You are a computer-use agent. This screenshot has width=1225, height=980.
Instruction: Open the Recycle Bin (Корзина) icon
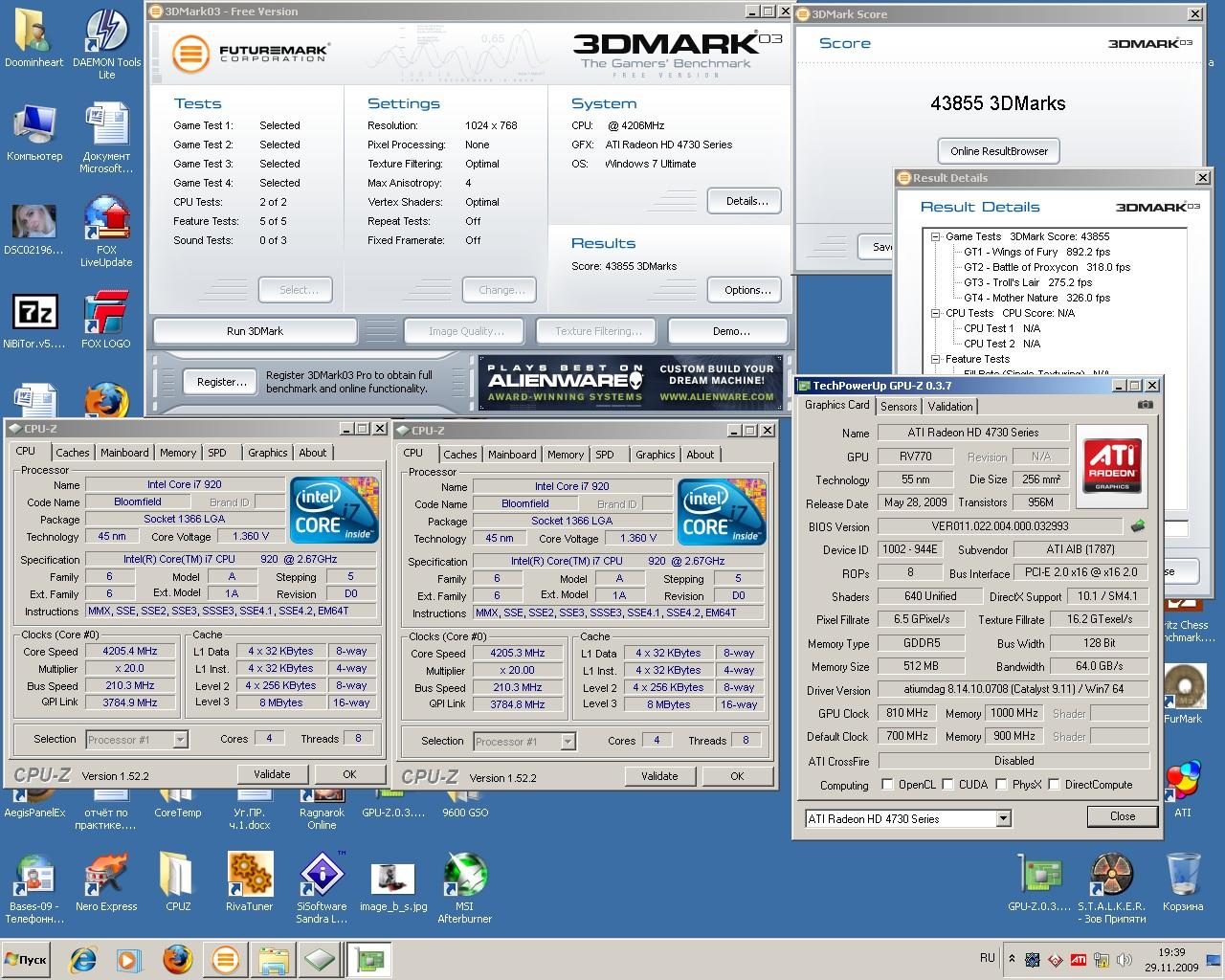click(x=1183, y=882)
